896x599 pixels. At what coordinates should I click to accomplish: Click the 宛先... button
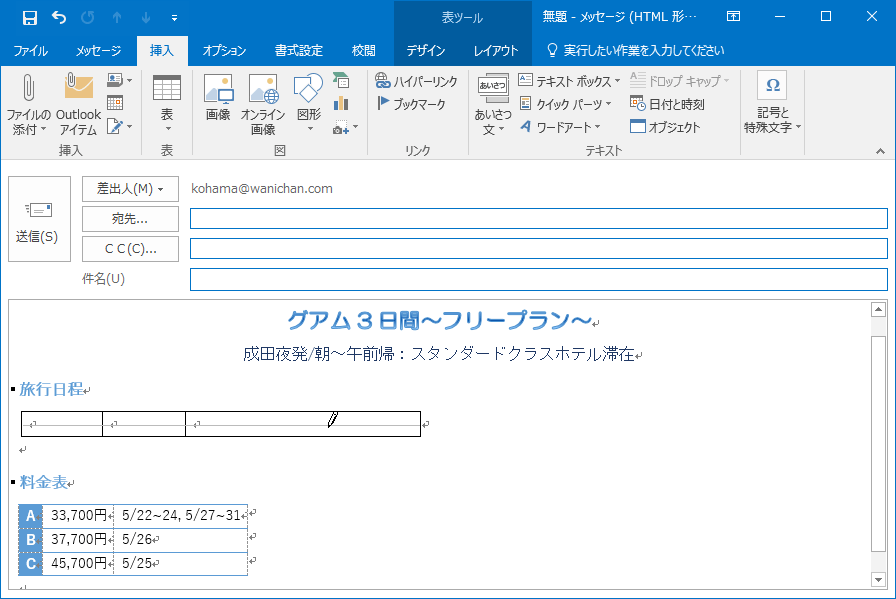[x=130, y=219]
